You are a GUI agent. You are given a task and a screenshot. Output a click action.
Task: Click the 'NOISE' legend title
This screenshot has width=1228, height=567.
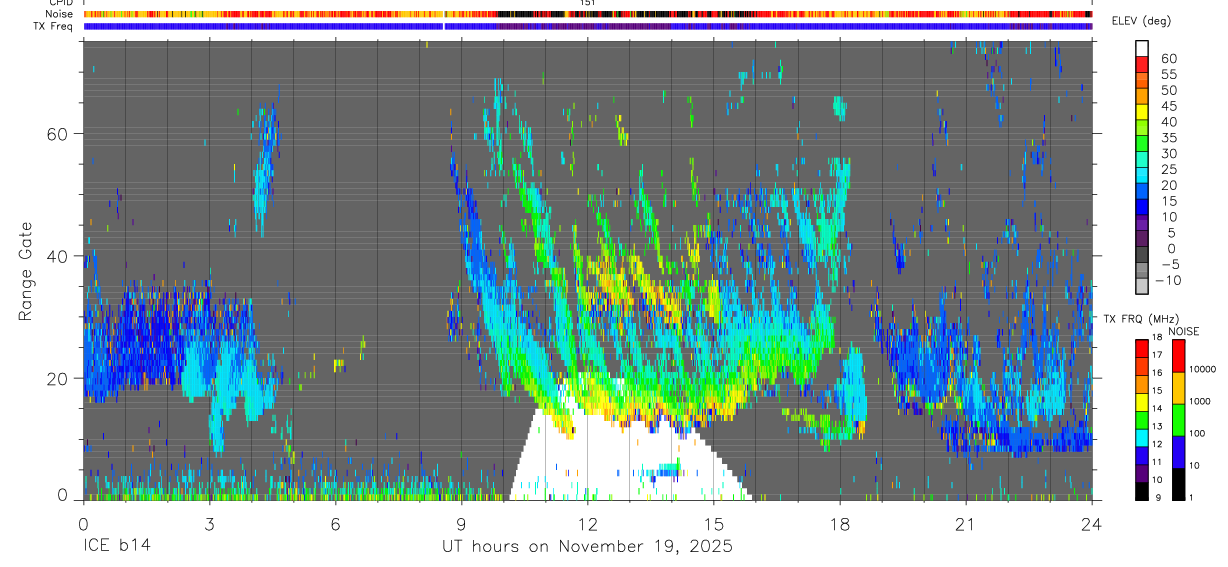[1185, 331]
